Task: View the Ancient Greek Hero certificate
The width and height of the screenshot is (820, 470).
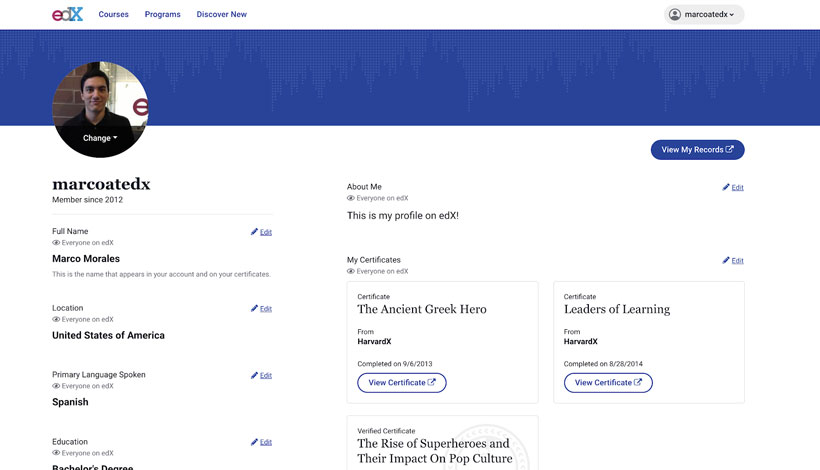Action: 401,383
